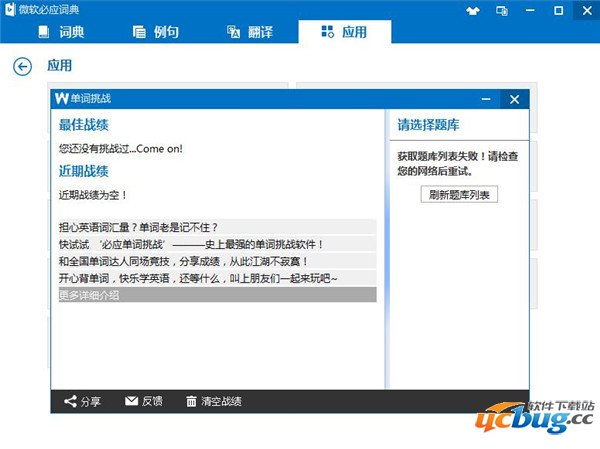This screenshot has width=600, height=449.
Task: Click the 反馈 feedback button
Action: (143, 401)
